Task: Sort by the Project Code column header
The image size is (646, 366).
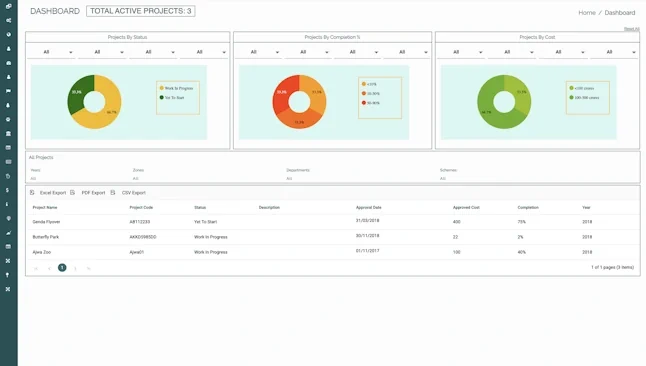Action: click(141, 207)
